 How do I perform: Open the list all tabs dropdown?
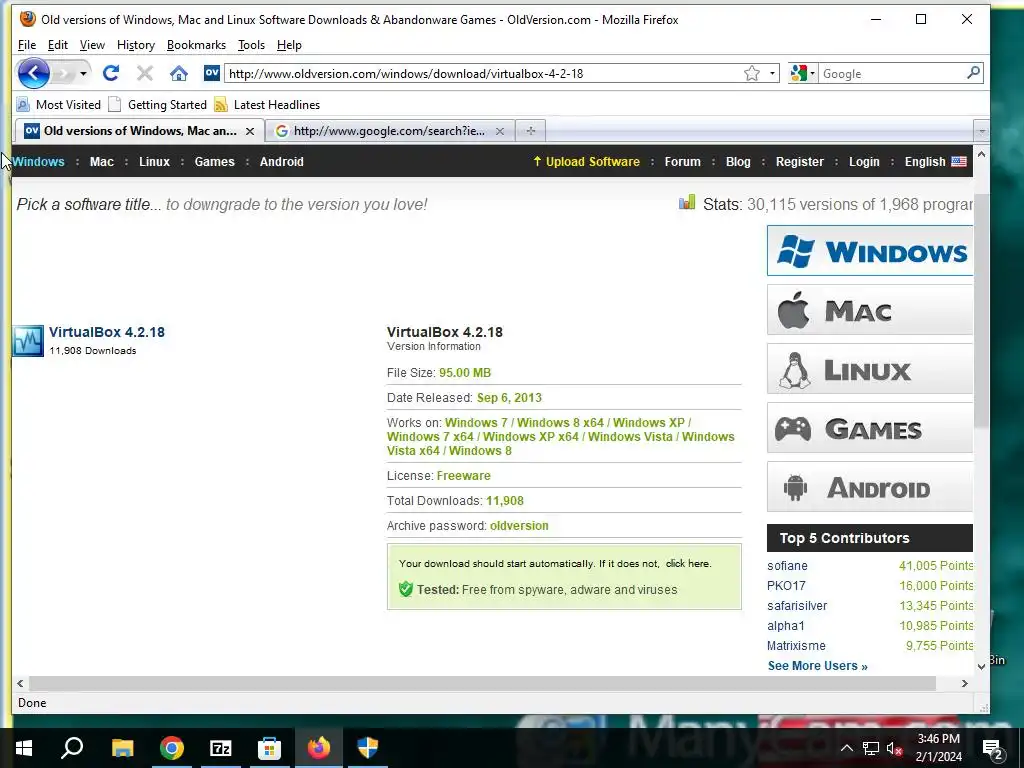981,131
